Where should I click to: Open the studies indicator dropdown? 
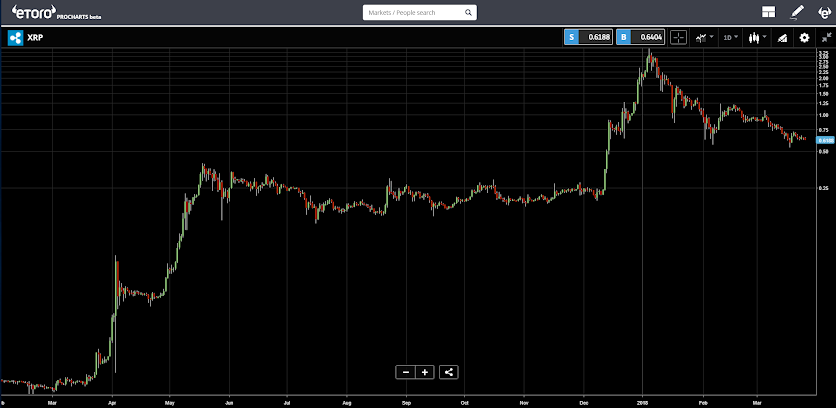click(705, 37)
